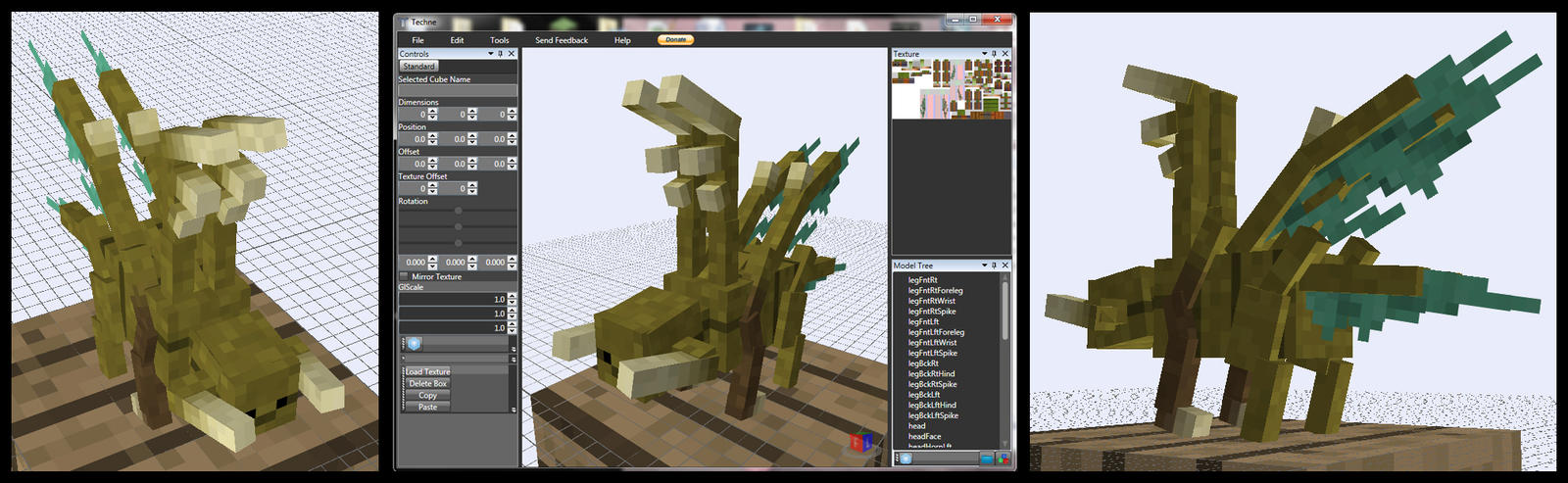Click the Standard tab button
Image resolution: width=1568 pixels, height=483 pixels.
pos(418,66)
